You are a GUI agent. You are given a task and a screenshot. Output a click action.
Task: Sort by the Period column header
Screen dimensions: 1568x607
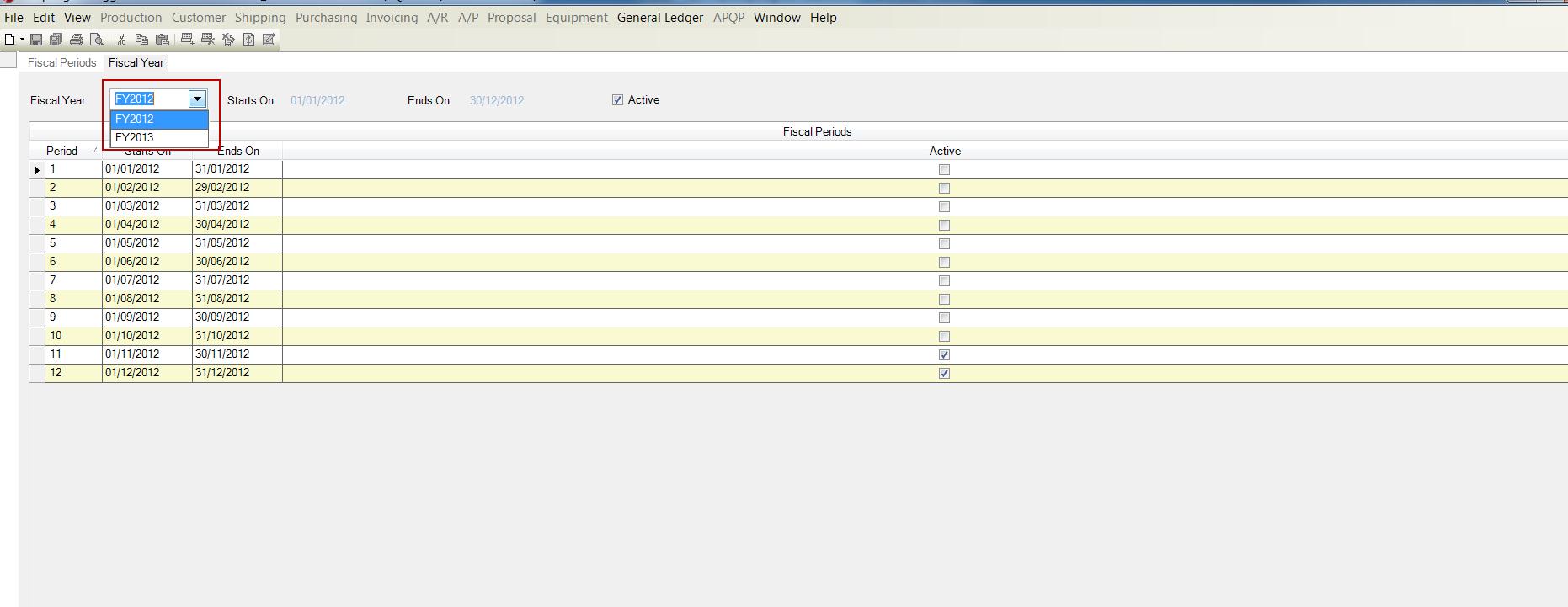coord(66,152)
